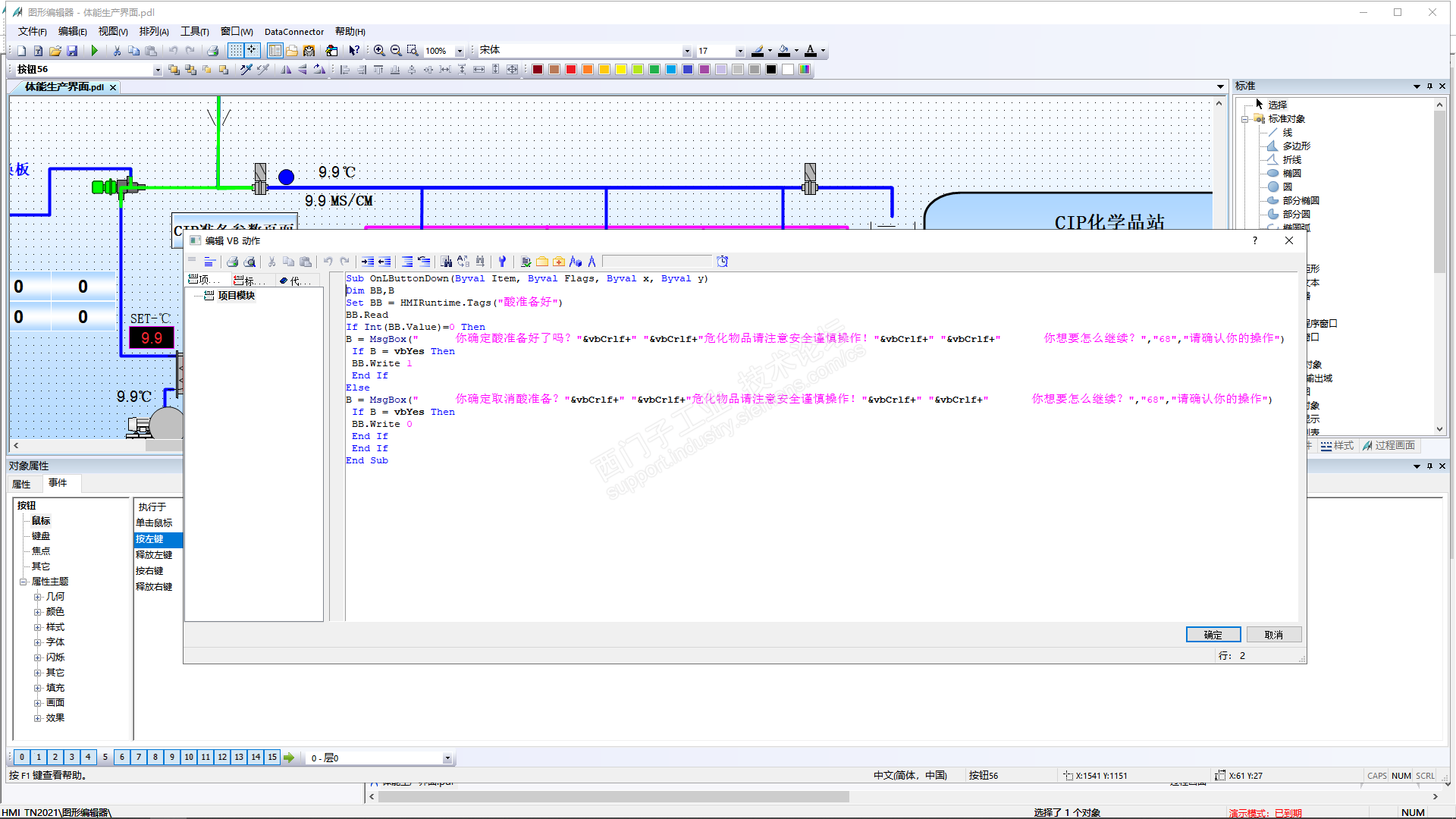Click the green runtime play icon
The height and width of the screenshot is (819, 1456).
(95, 51)
